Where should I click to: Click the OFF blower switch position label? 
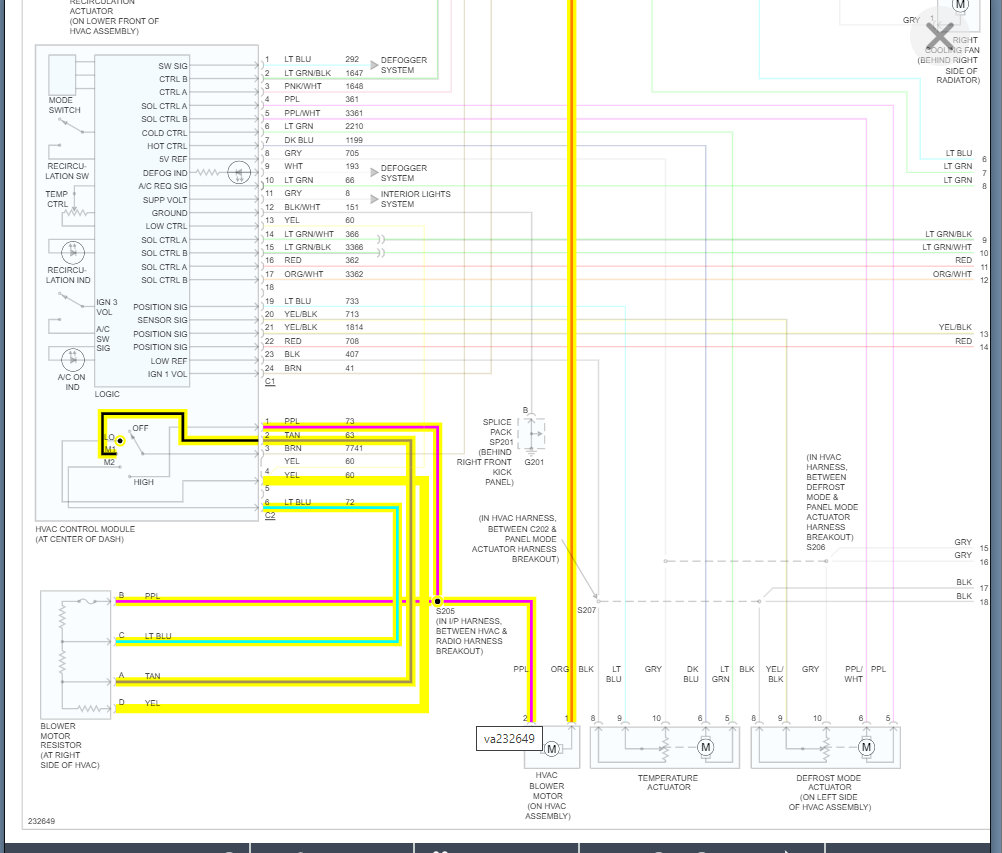point(141,428)
